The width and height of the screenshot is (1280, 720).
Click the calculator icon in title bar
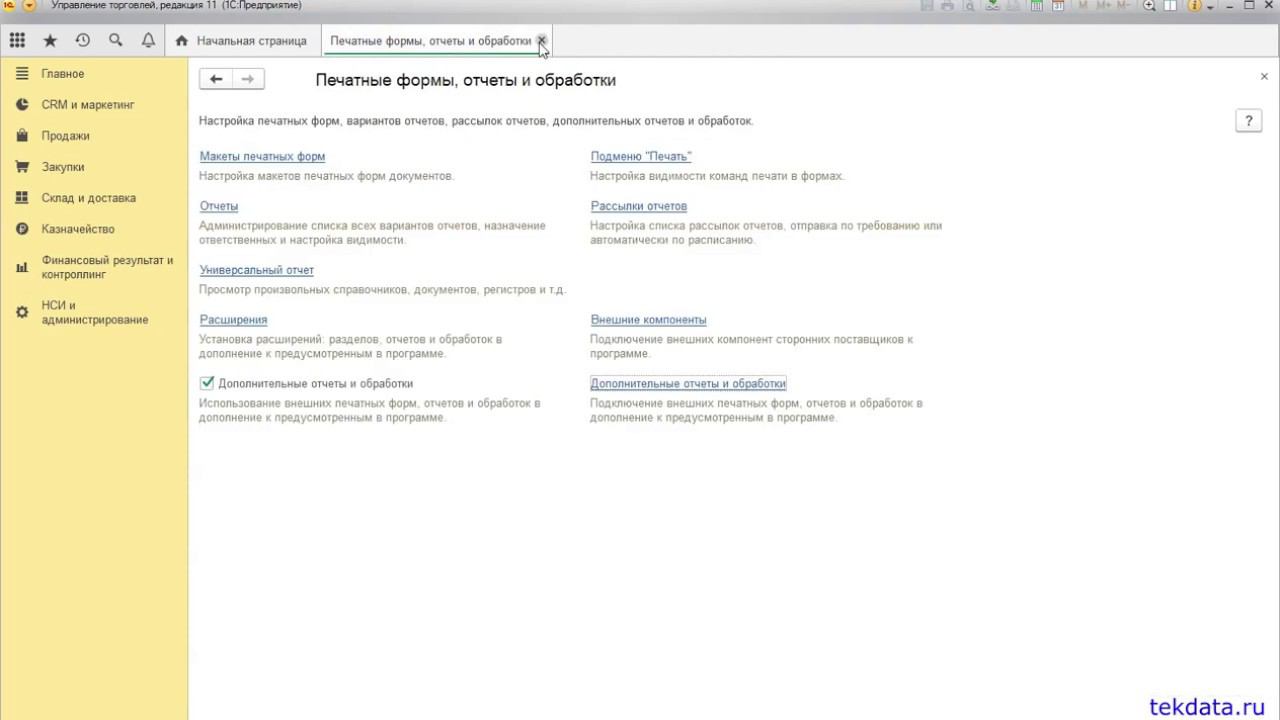point(1037,6)
